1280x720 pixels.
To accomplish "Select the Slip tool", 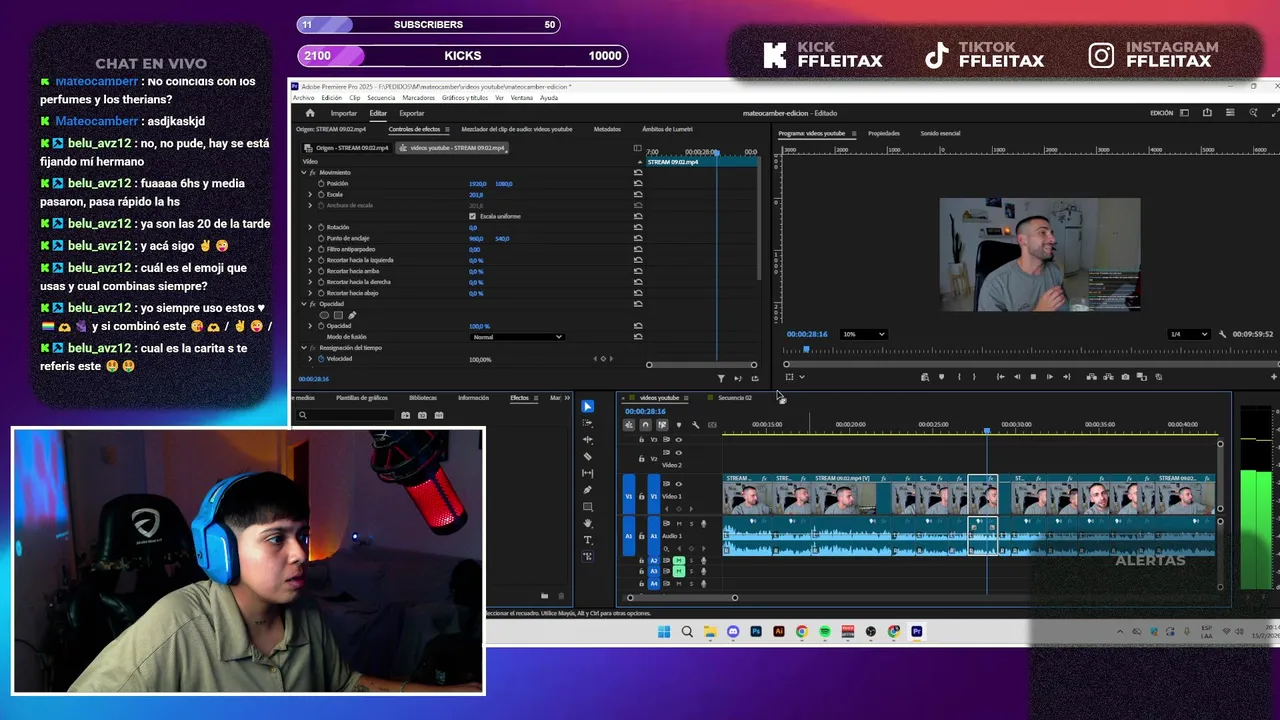I will point(587,473).
